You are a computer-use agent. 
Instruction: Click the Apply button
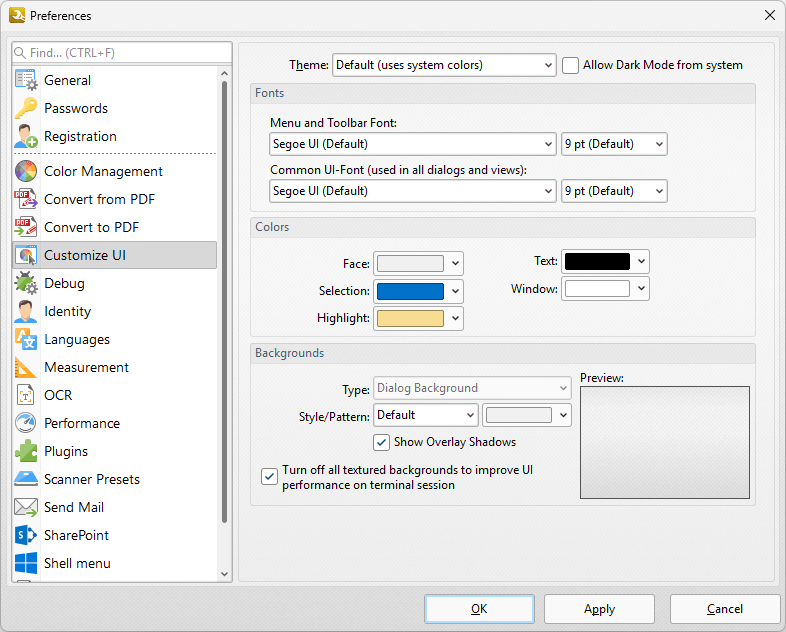(599, 609)
